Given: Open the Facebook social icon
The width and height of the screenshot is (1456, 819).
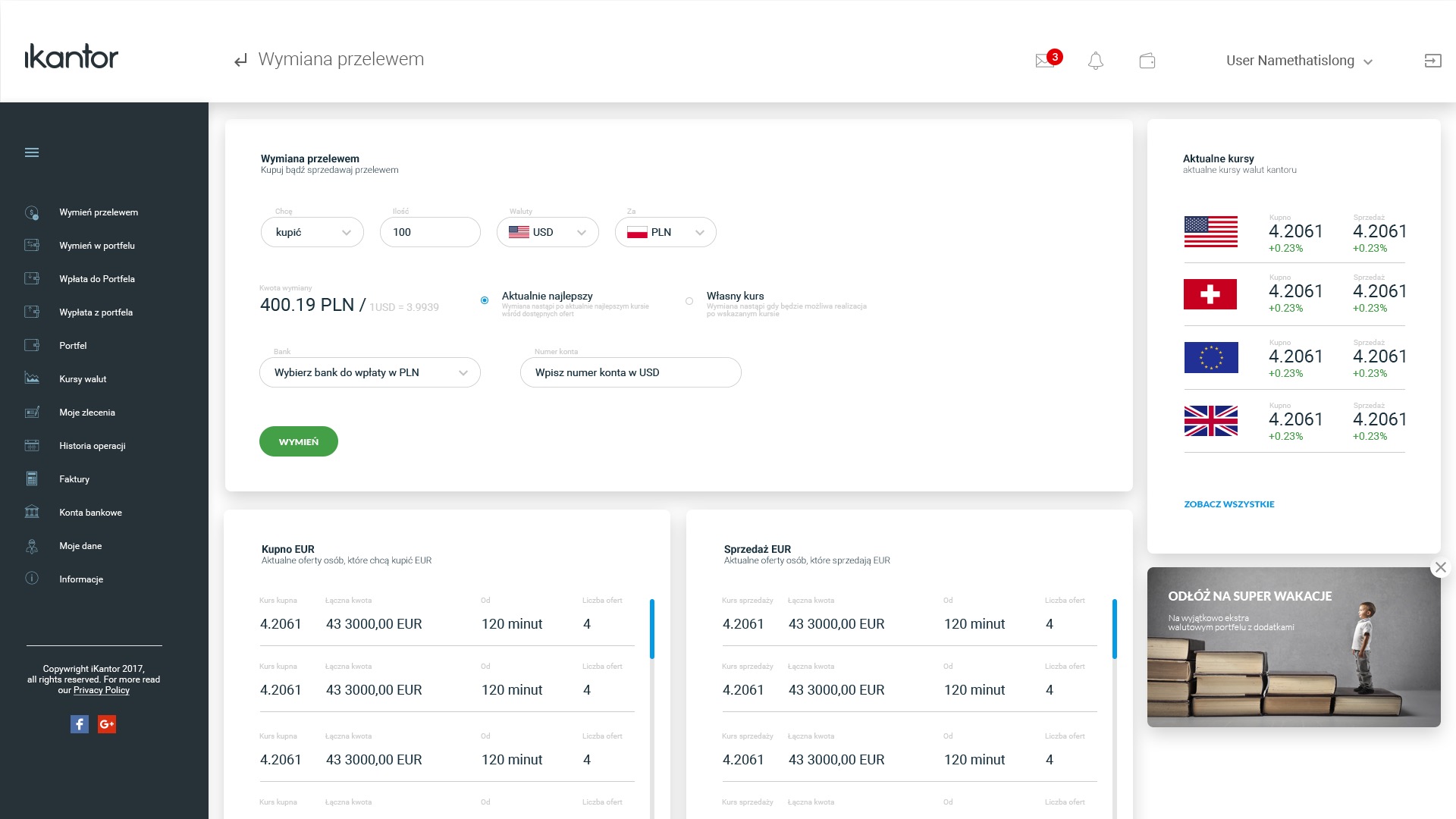Looking at the screenshot, I should click(80, 724).
